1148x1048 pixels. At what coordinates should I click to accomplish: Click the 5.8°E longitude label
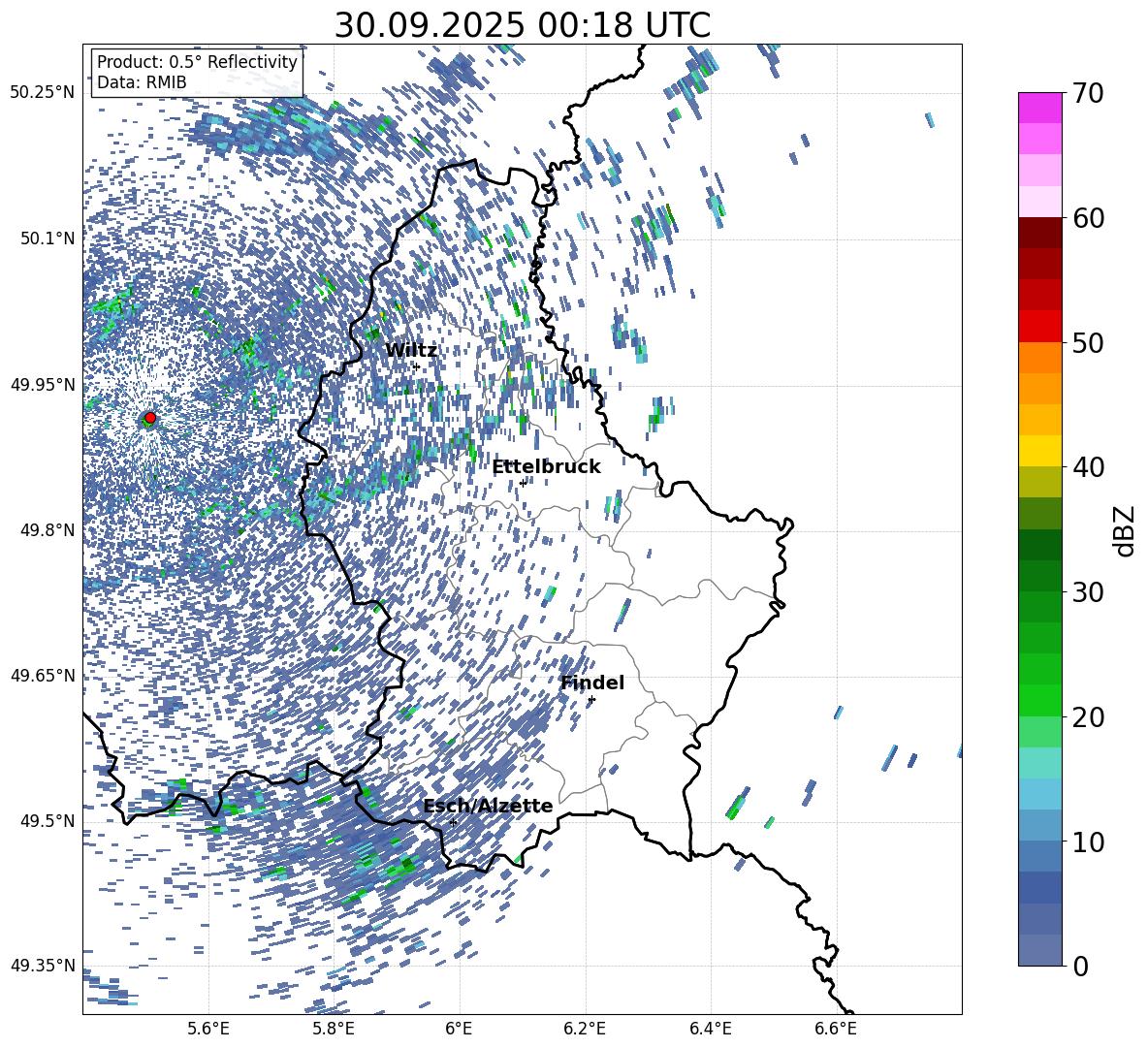[334, 1029]
